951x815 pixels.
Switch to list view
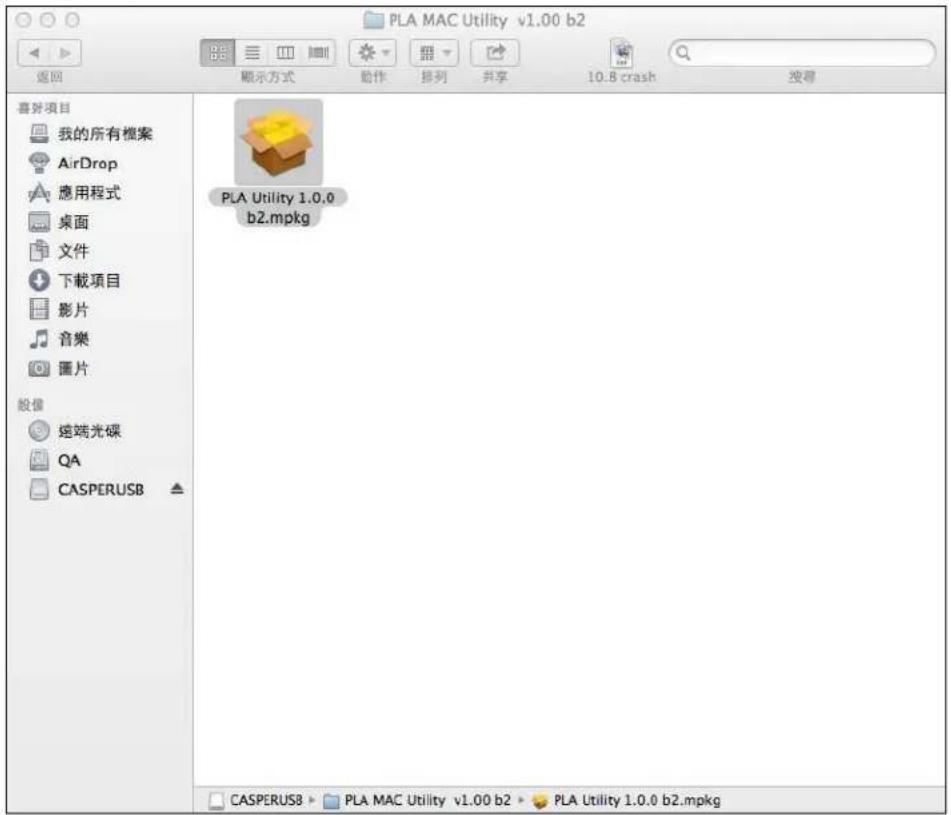point(252,53)
